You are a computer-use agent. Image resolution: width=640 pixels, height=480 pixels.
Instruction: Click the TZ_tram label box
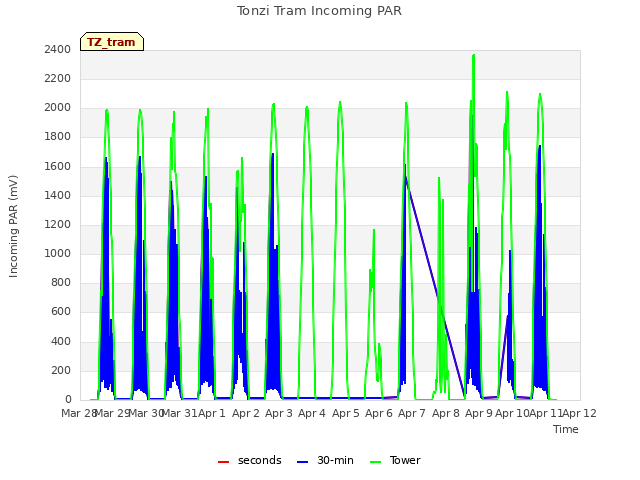coord(112,42)
